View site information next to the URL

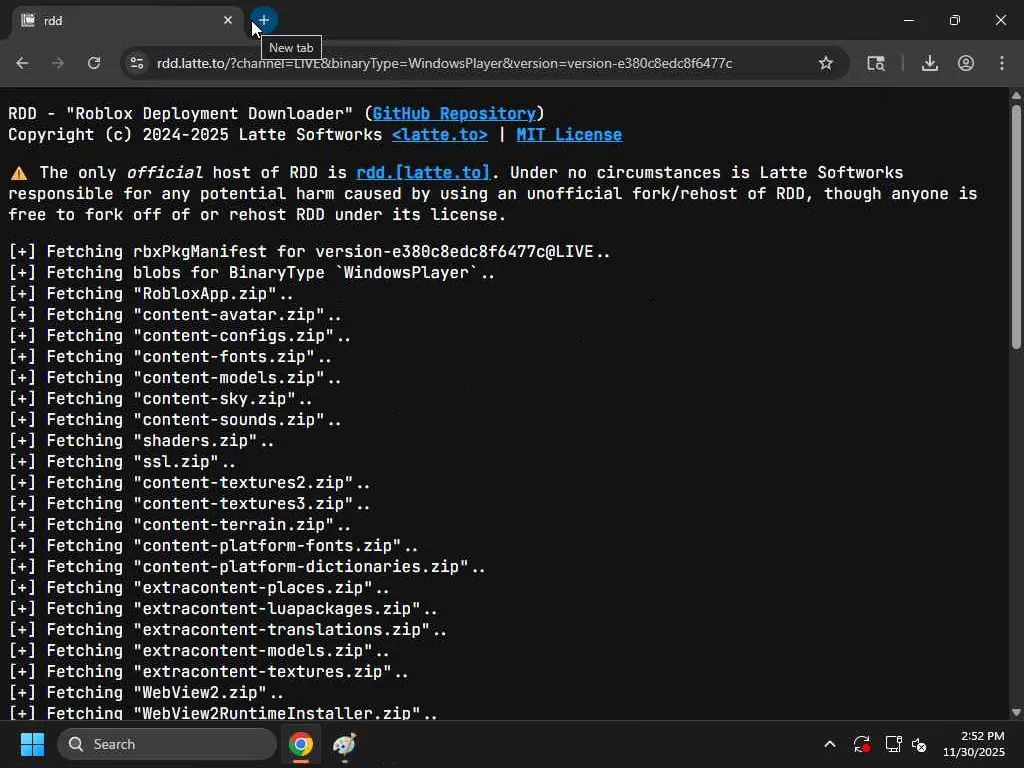pos(137,63)
